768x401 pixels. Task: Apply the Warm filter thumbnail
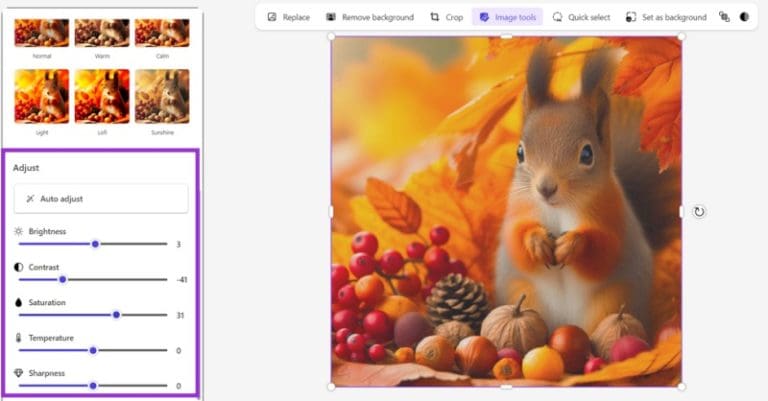(102, 31)
